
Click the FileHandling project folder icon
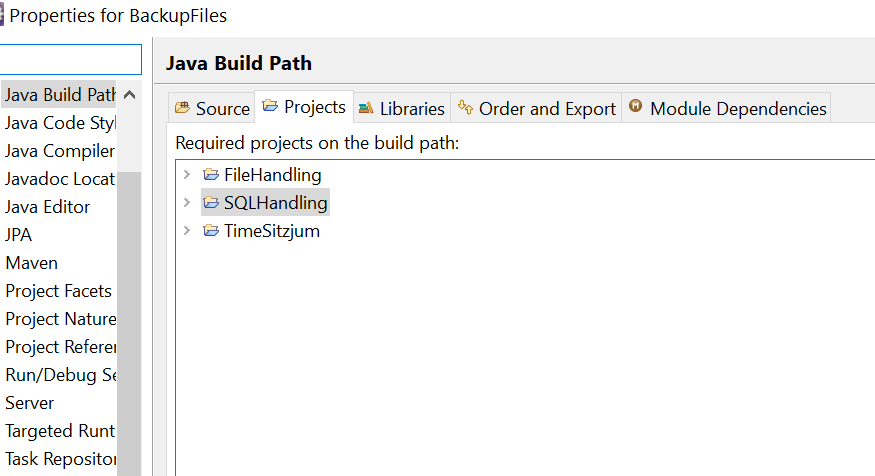click(210, 175)
